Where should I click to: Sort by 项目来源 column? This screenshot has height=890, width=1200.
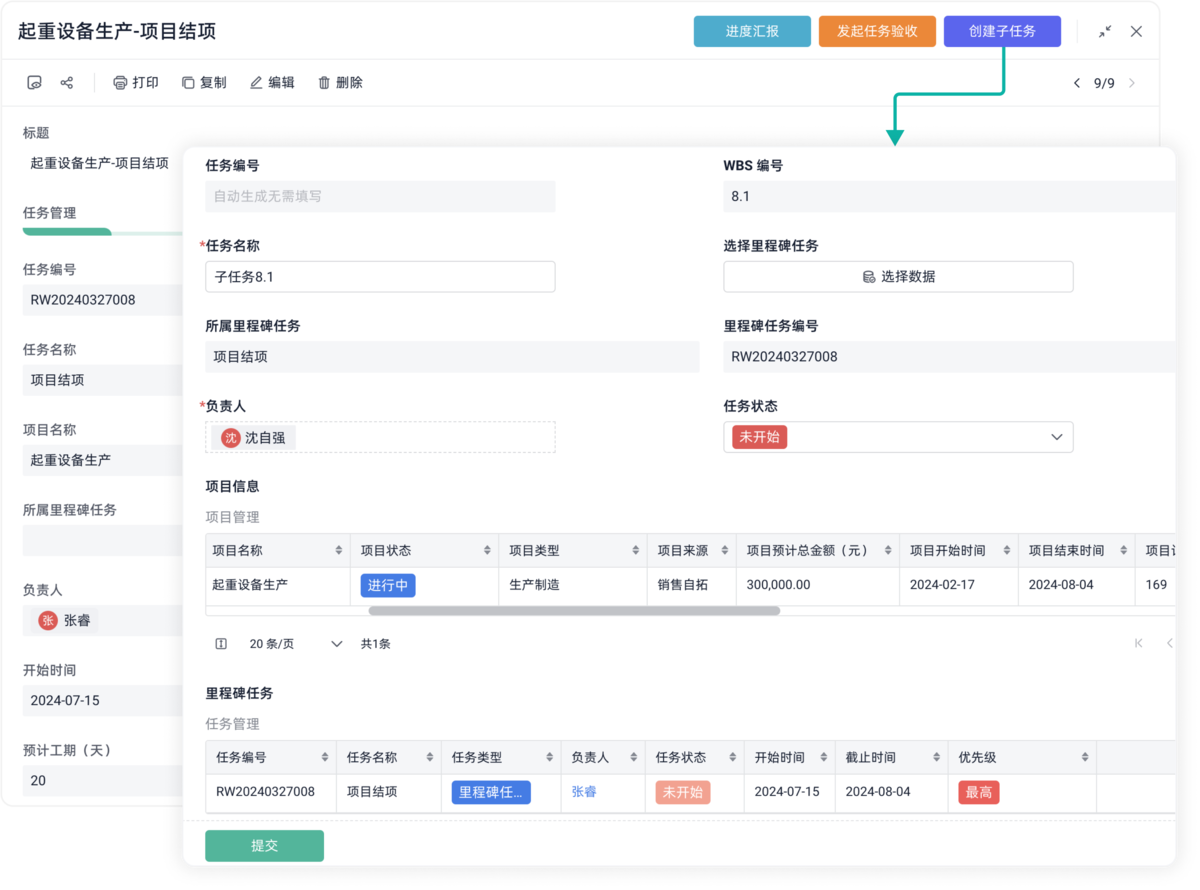coord(724,551)
